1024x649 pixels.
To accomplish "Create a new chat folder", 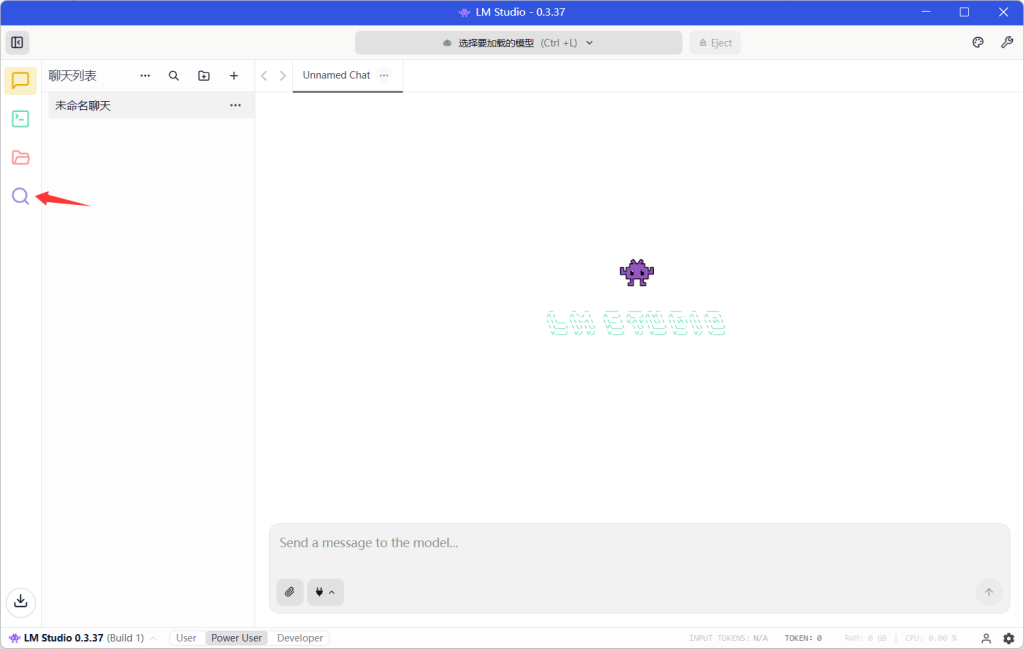I will point(204,76).
